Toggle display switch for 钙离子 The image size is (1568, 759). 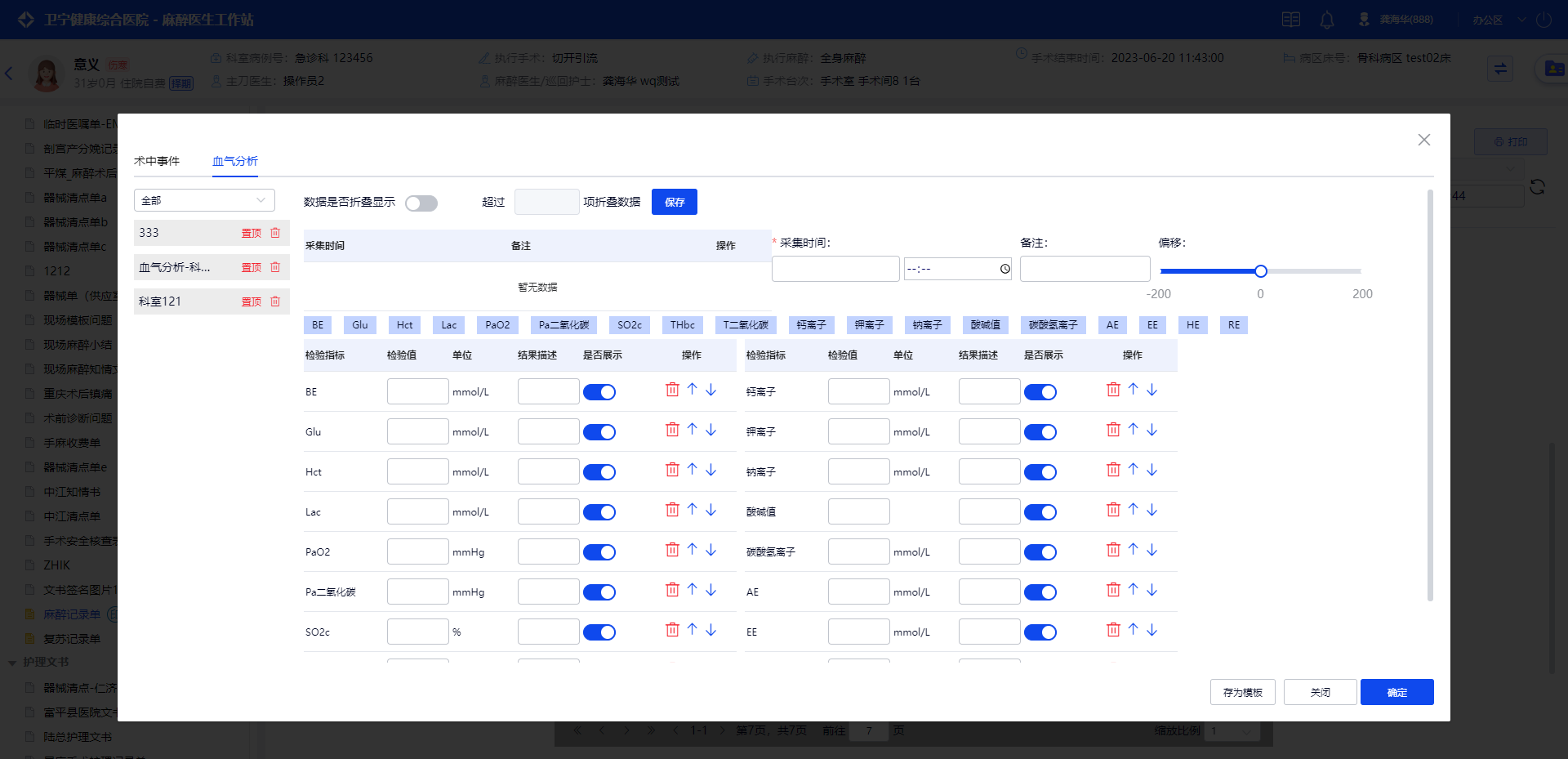pyautogui.click(x=1040, y=392)
